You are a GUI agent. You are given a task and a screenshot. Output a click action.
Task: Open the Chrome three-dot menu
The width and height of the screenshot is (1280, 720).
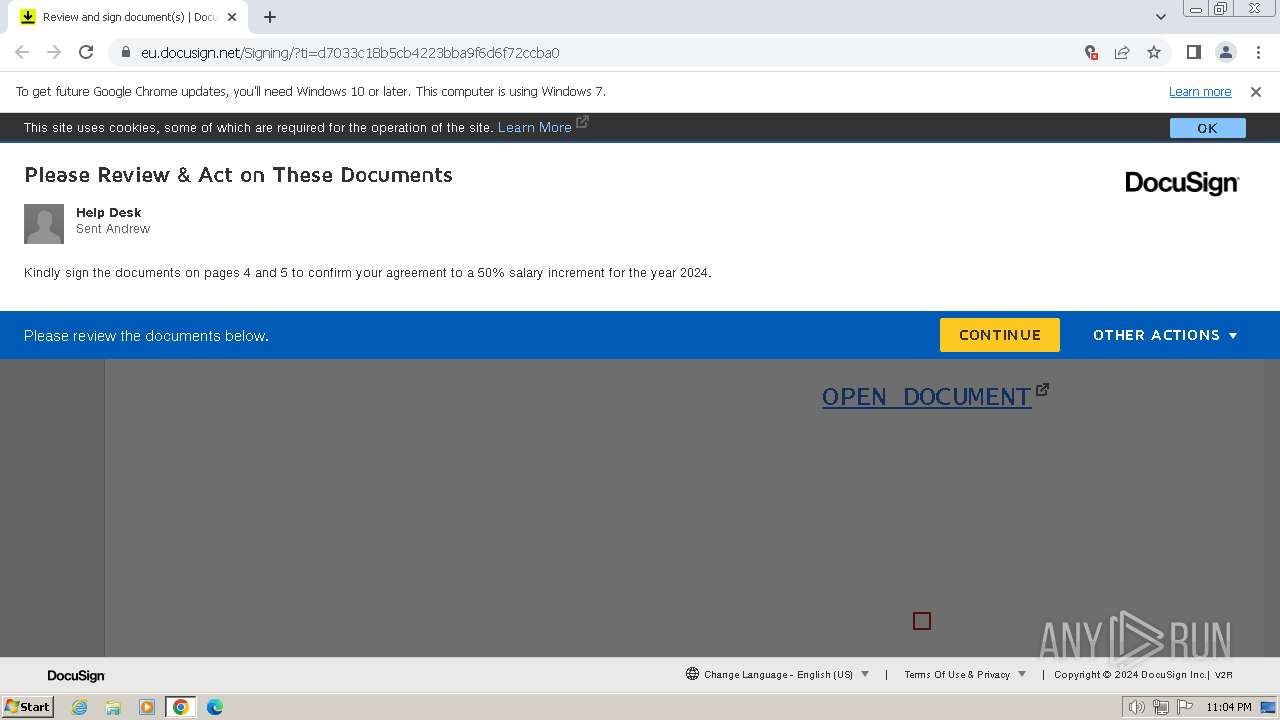point(1258,52)
